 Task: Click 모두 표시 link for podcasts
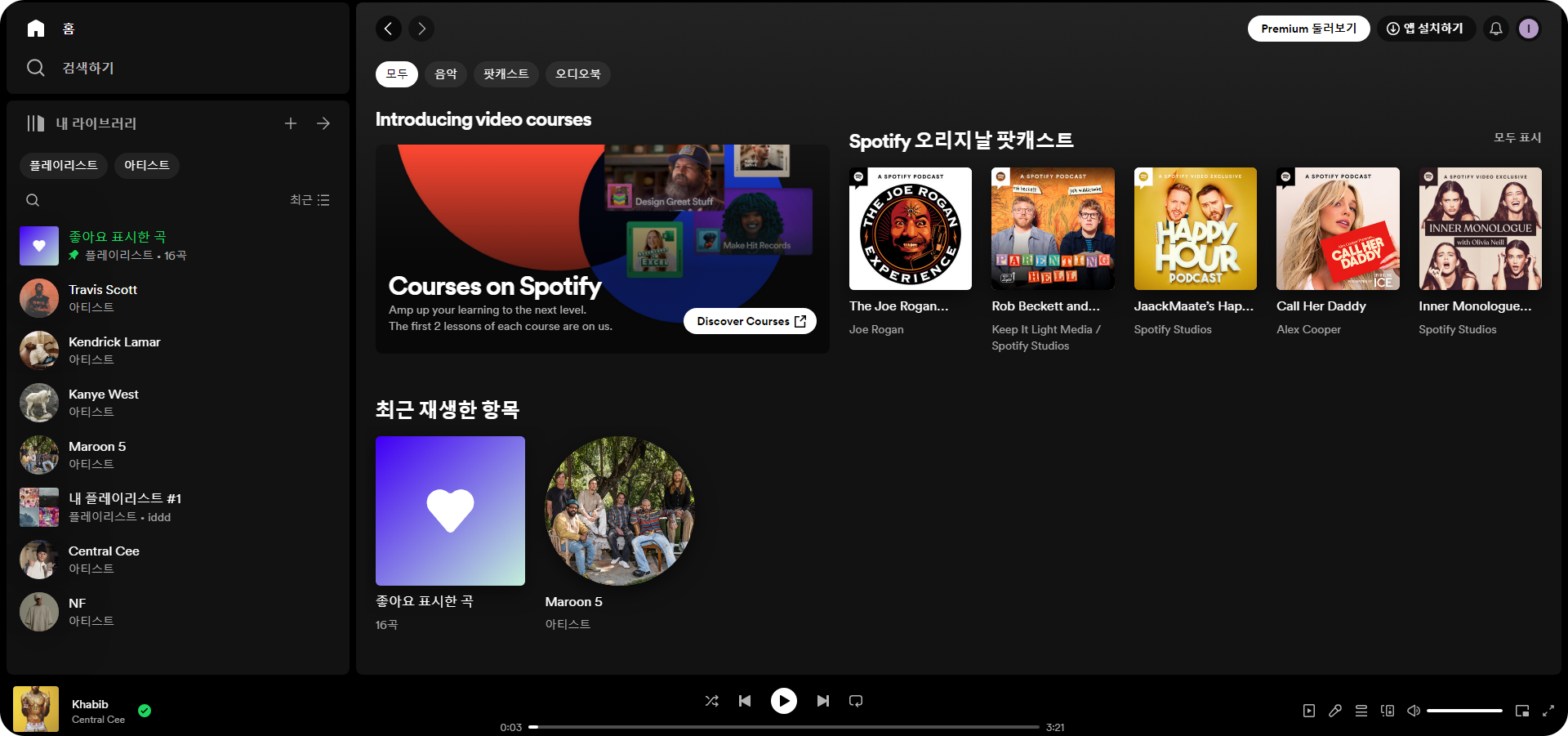(x=1517, y=138)
